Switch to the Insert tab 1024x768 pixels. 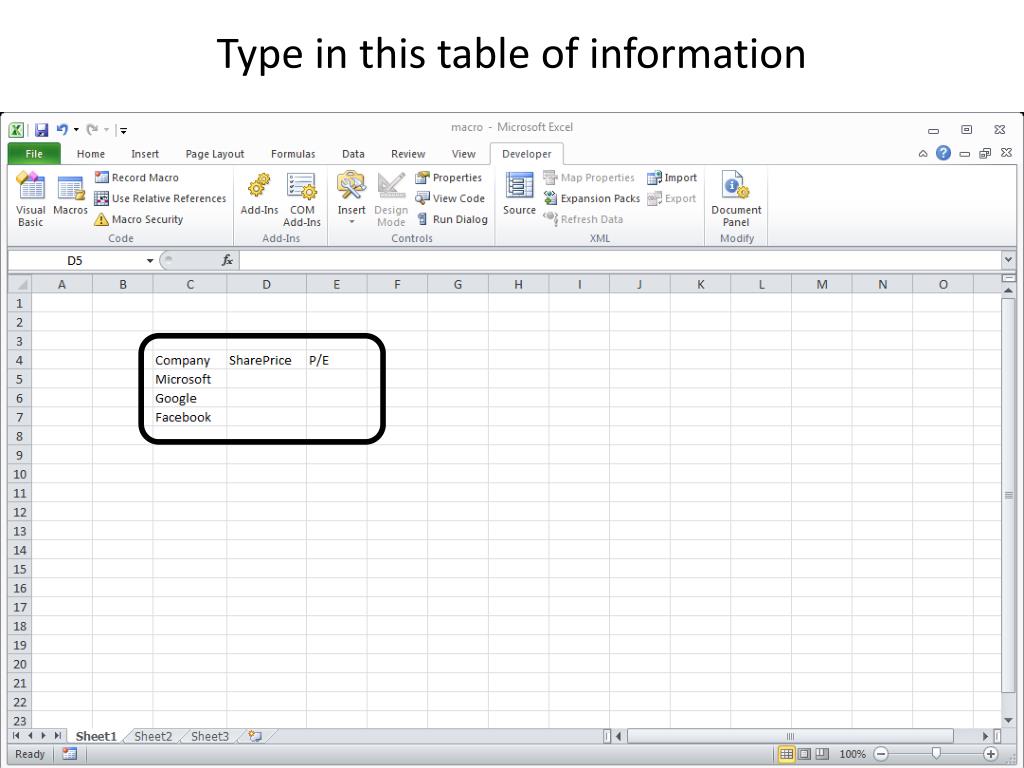[x=145, y=154]
